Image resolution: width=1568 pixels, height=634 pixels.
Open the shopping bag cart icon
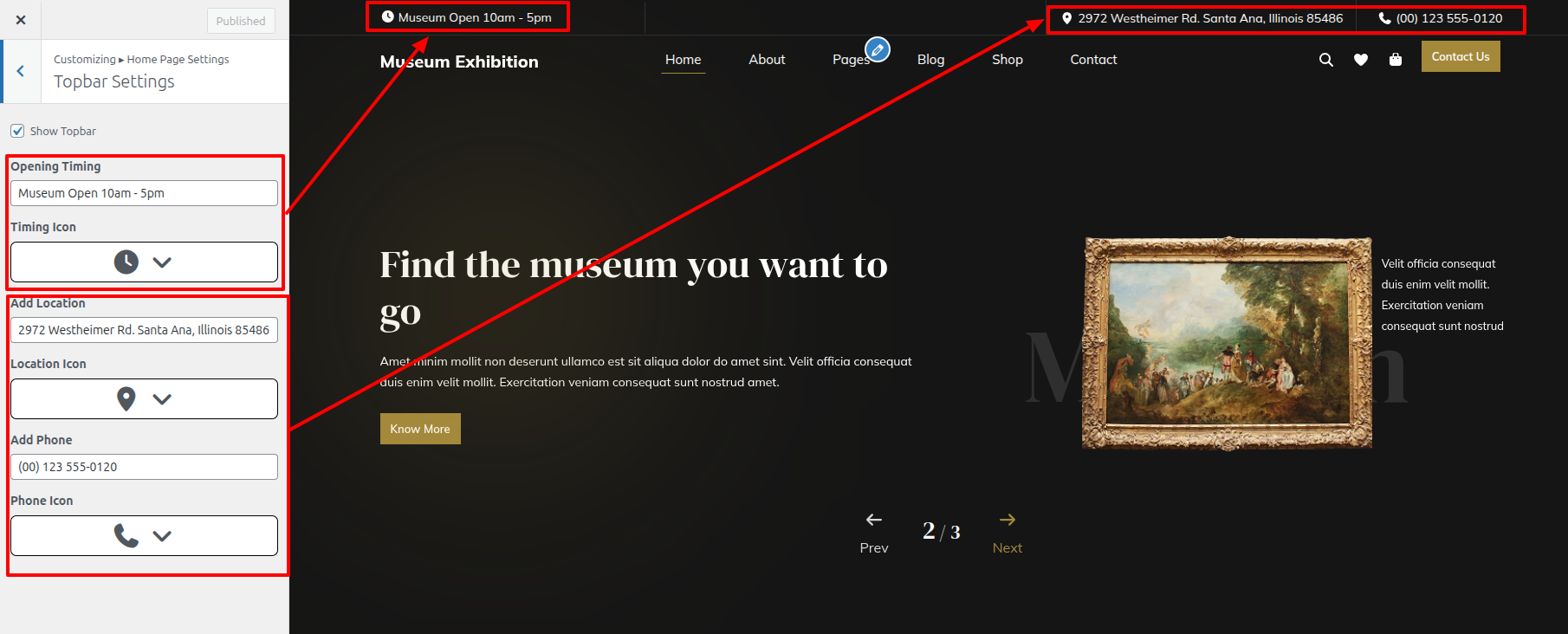(1395, 60)
